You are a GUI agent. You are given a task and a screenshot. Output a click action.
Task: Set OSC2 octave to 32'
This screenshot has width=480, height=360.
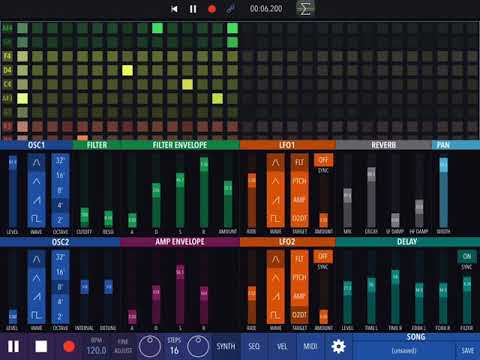(60, 257)
